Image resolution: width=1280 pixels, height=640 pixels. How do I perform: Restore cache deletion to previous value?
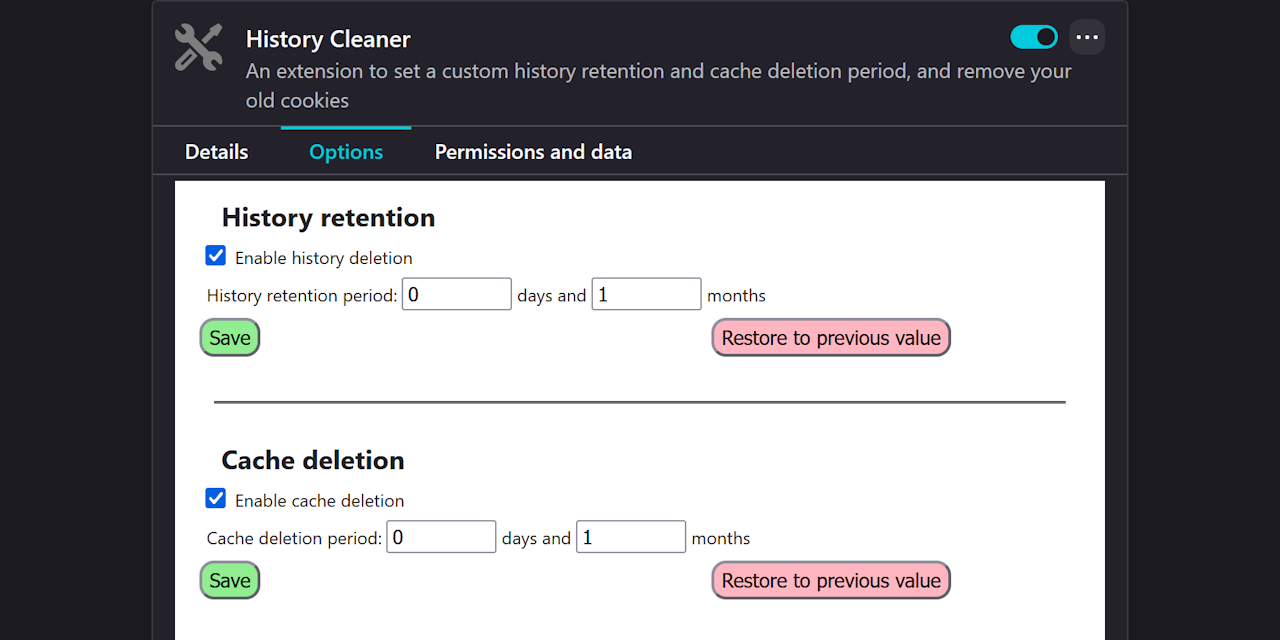click(x=831, y=581)
